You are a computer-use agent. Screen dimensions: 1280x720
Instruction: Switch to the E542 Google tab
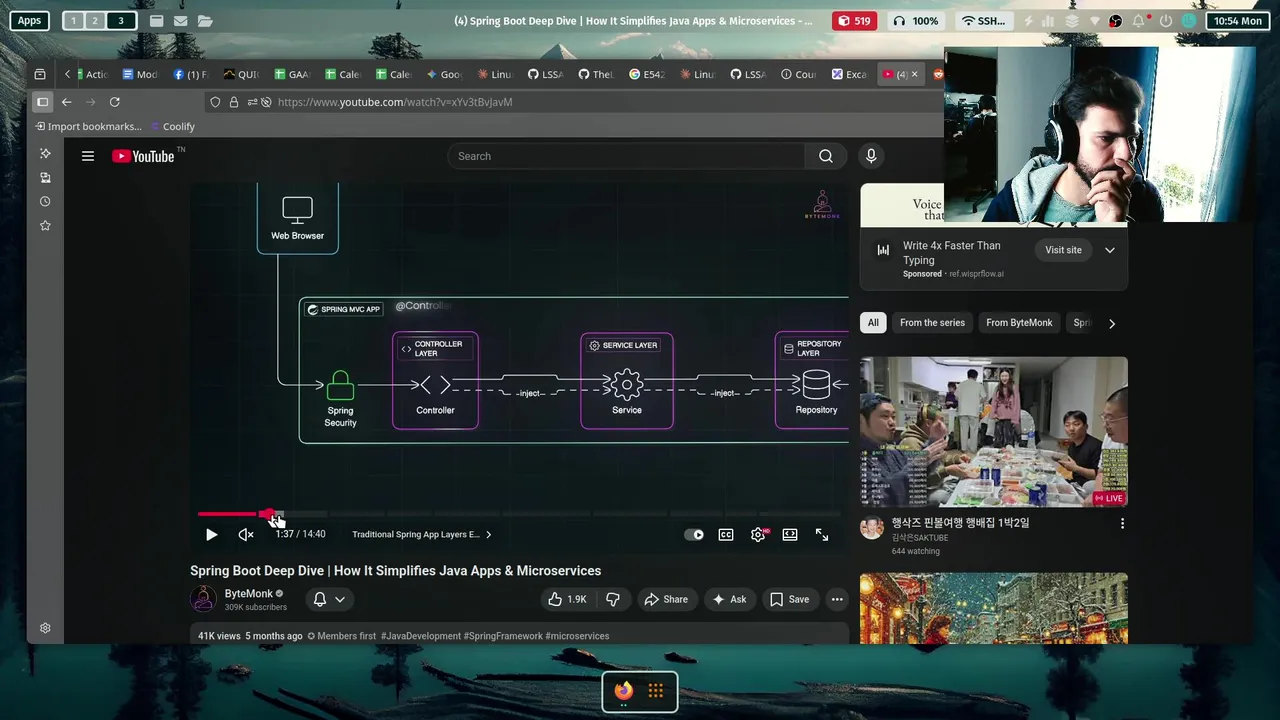(x=647, y=74)
